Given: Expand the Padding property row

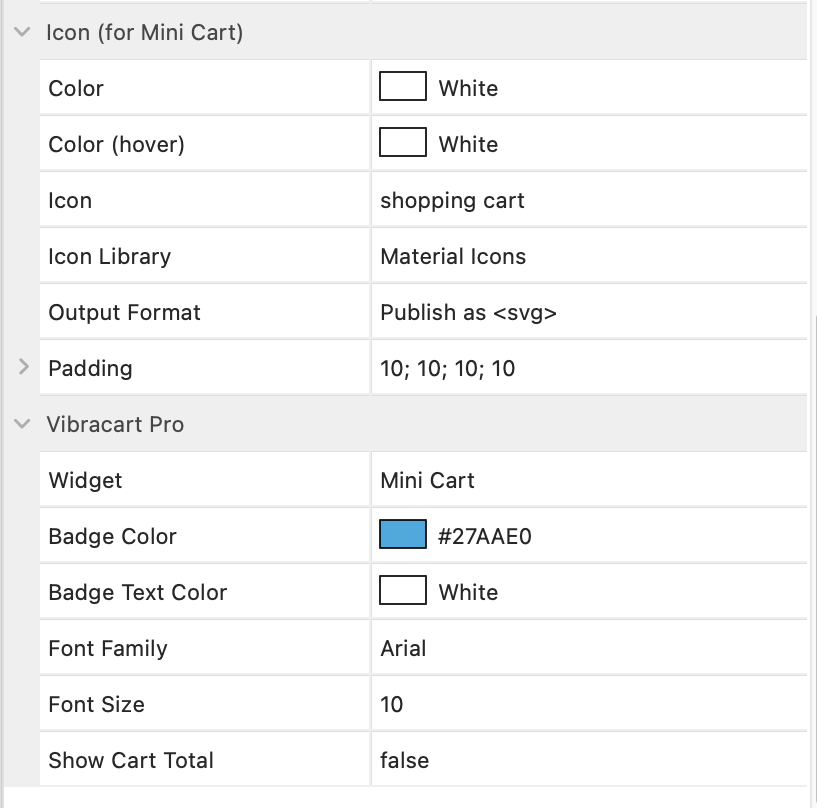Looking at the screenshot, I should pos(23,368).
